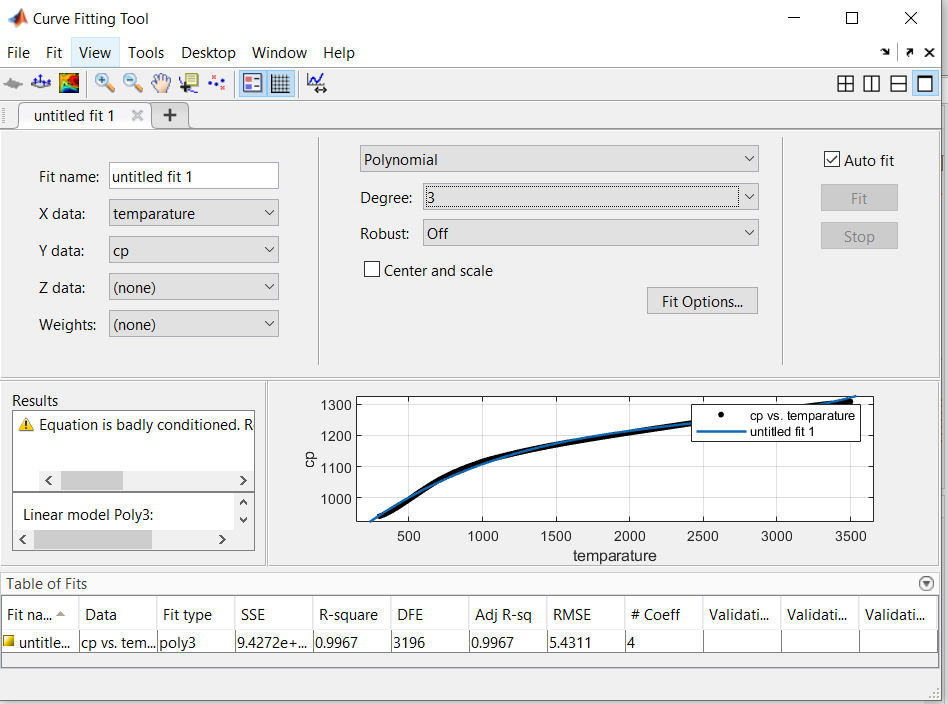Select the Zoom Out tool
This screenshot has width=948, height=704.
133,83
